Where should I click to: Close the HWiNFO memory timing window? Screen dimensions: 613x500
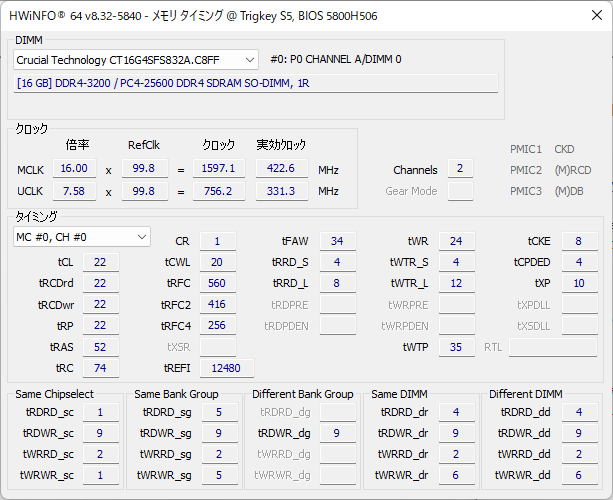click(589, 15)
